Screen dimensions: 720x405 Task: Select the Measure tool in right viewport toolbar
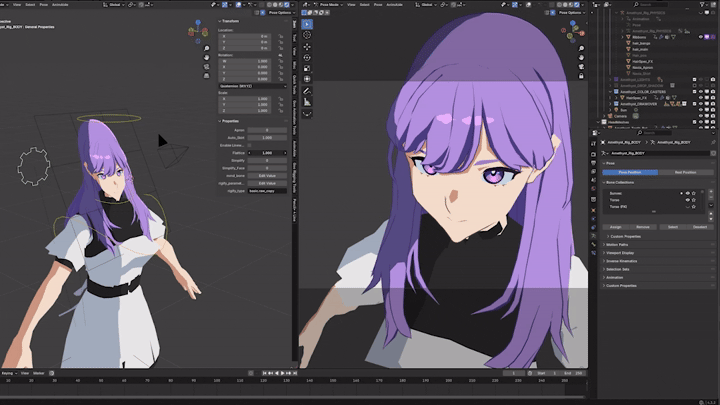tap(307, 102)
